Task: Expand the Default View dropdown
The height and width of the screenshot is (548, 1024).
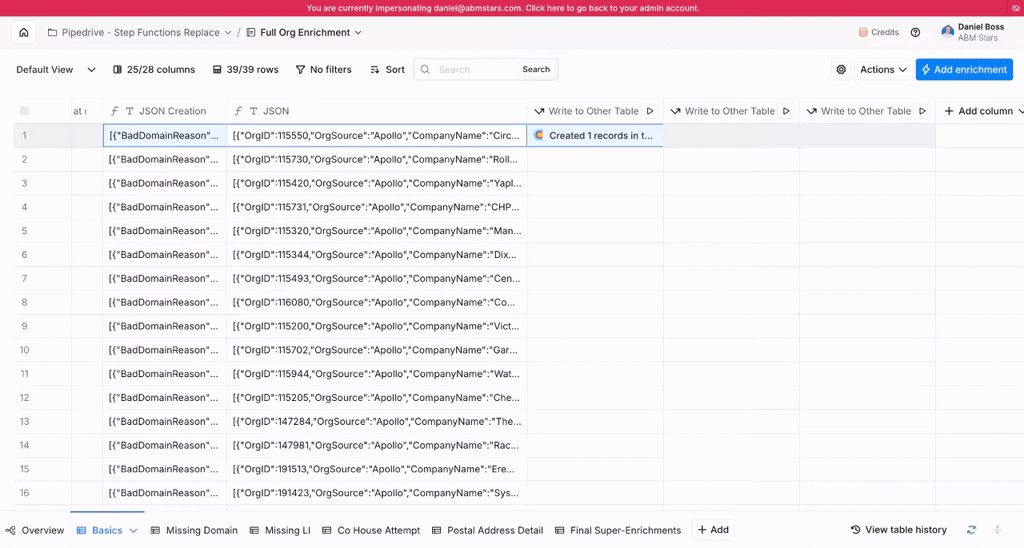Action: [x=56, y=70]
